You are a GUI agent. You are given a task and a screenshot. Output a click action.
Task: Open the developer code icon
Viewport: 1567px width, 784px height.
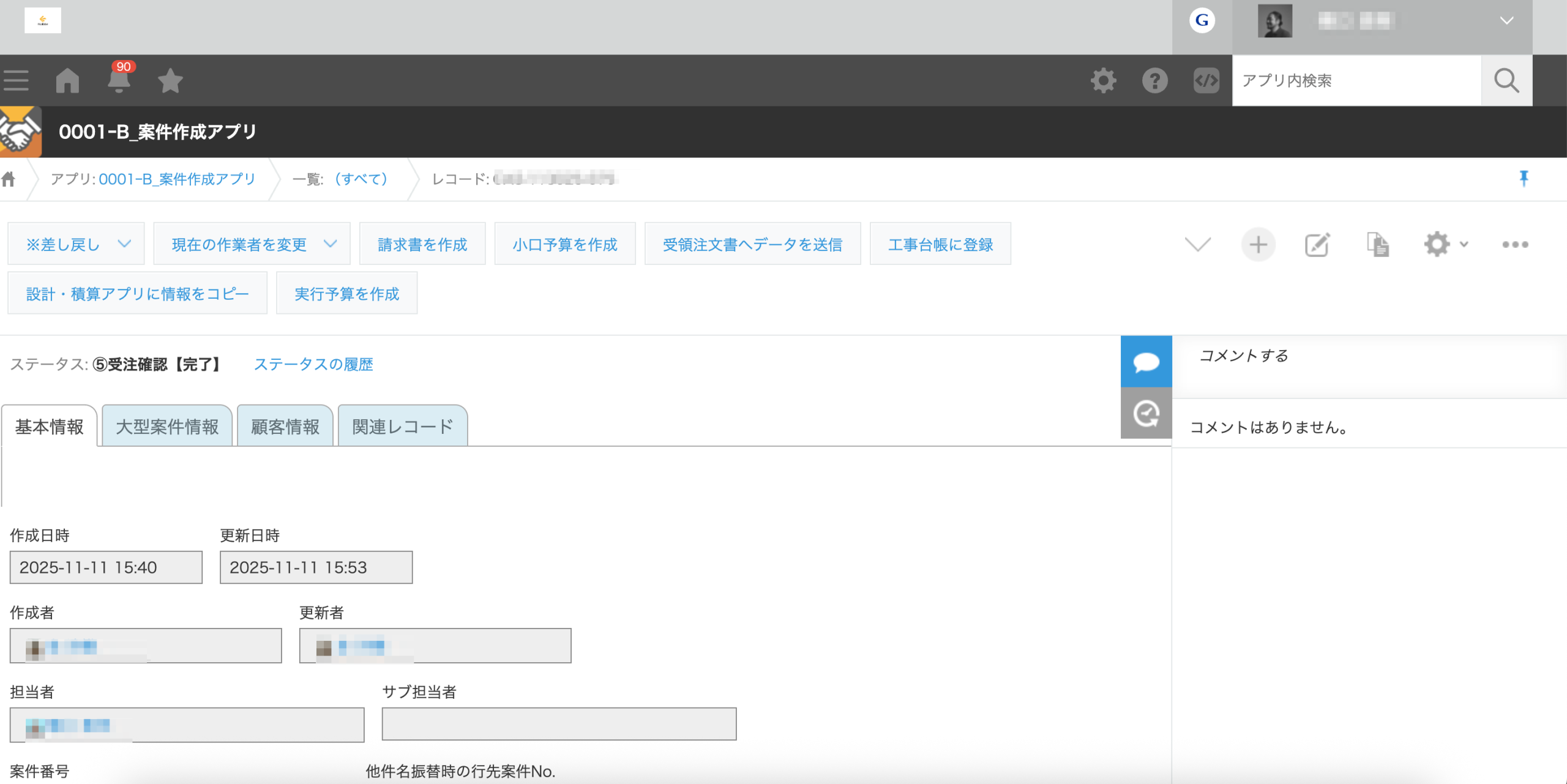[x=1206, y=80]
